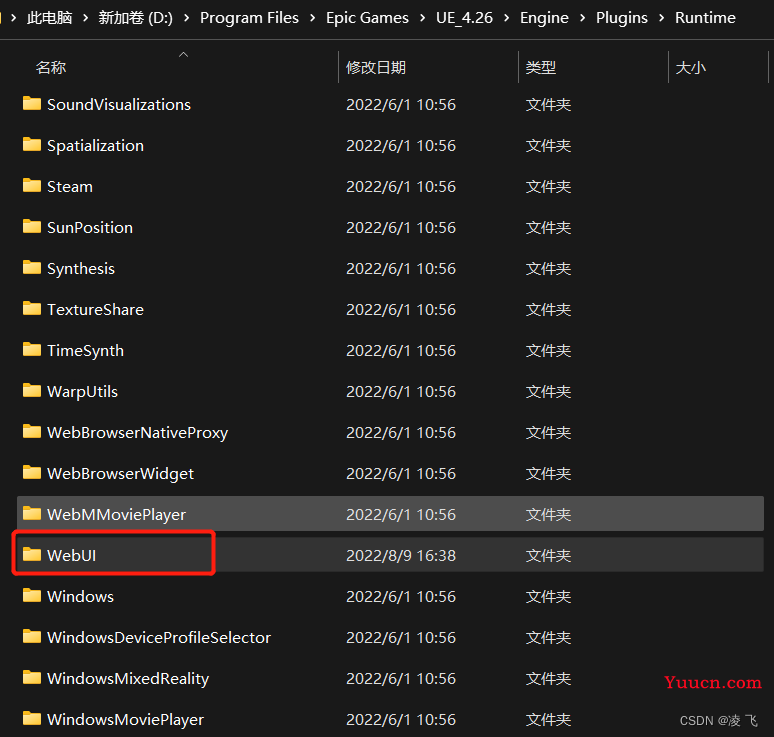Screen dimensions: 774x737
Task: Go to 新加卷 (D:) in the breadcrumb
Action: point(135,18)
